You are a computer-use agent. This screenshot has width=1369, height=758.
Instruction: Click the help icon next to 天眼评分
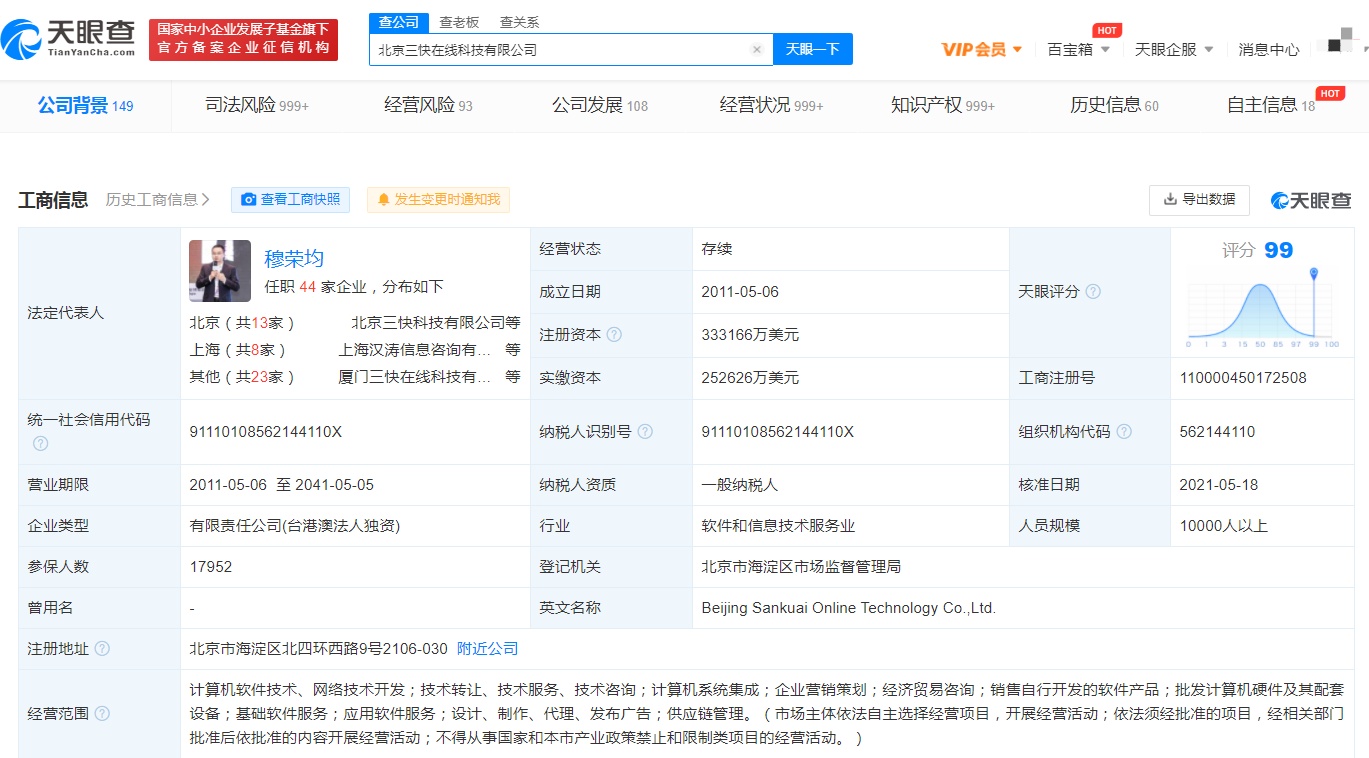point(1093,292)
